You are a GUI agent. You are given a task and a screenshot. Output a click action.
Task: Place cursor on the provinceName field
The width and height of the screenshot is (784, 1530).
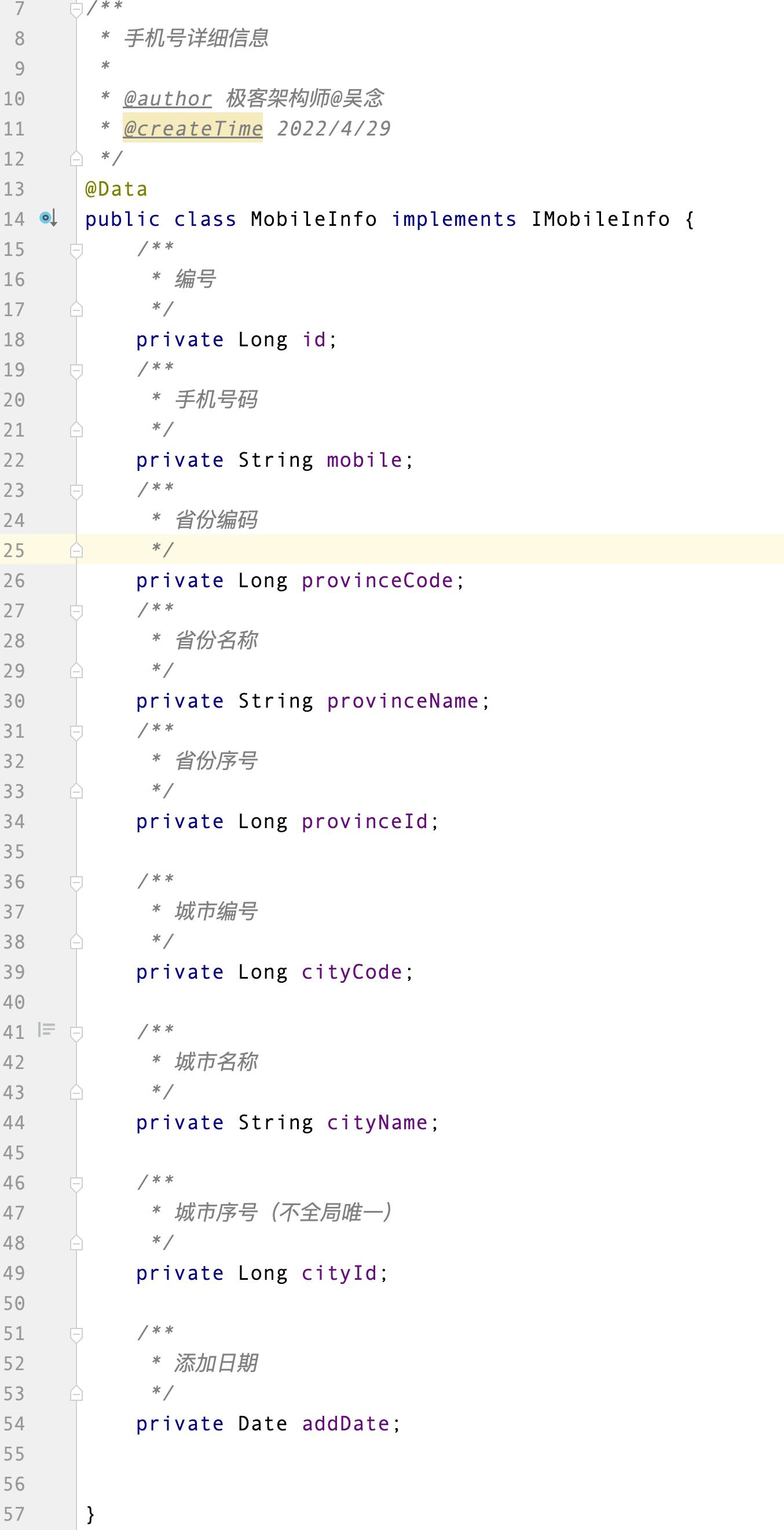click(x=402, y=701)
